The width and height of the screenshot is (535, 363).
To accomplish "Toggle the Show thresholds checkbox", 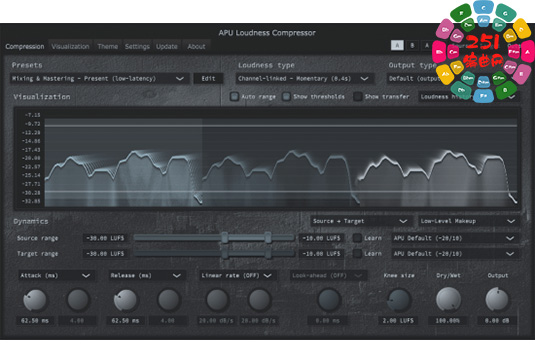I will pyautogui.click(x=286, y=97).
